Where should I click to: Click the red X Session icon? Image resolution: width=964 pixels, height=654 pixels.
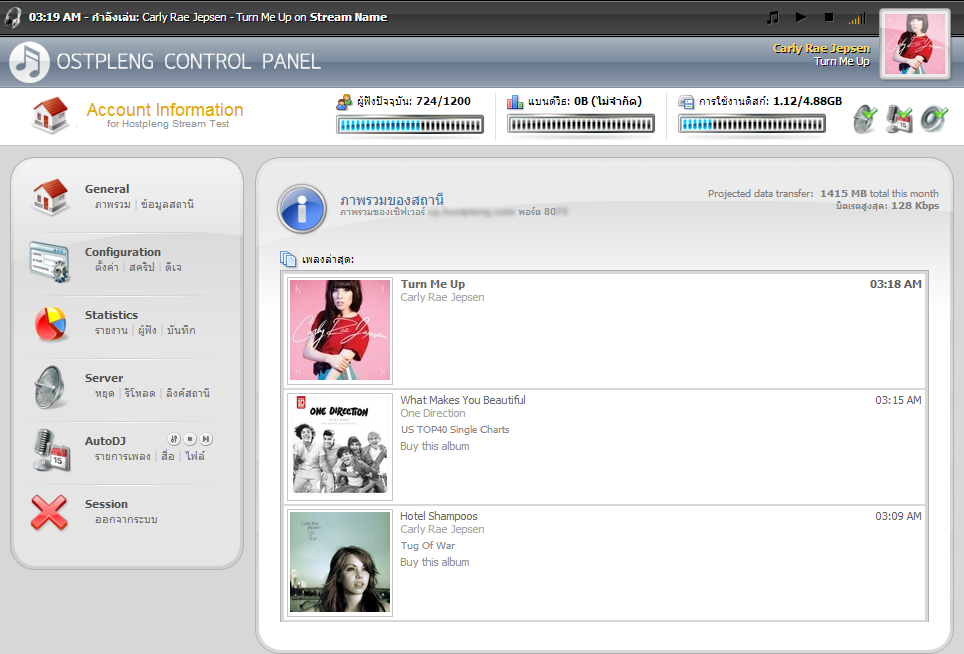point(50,513)
